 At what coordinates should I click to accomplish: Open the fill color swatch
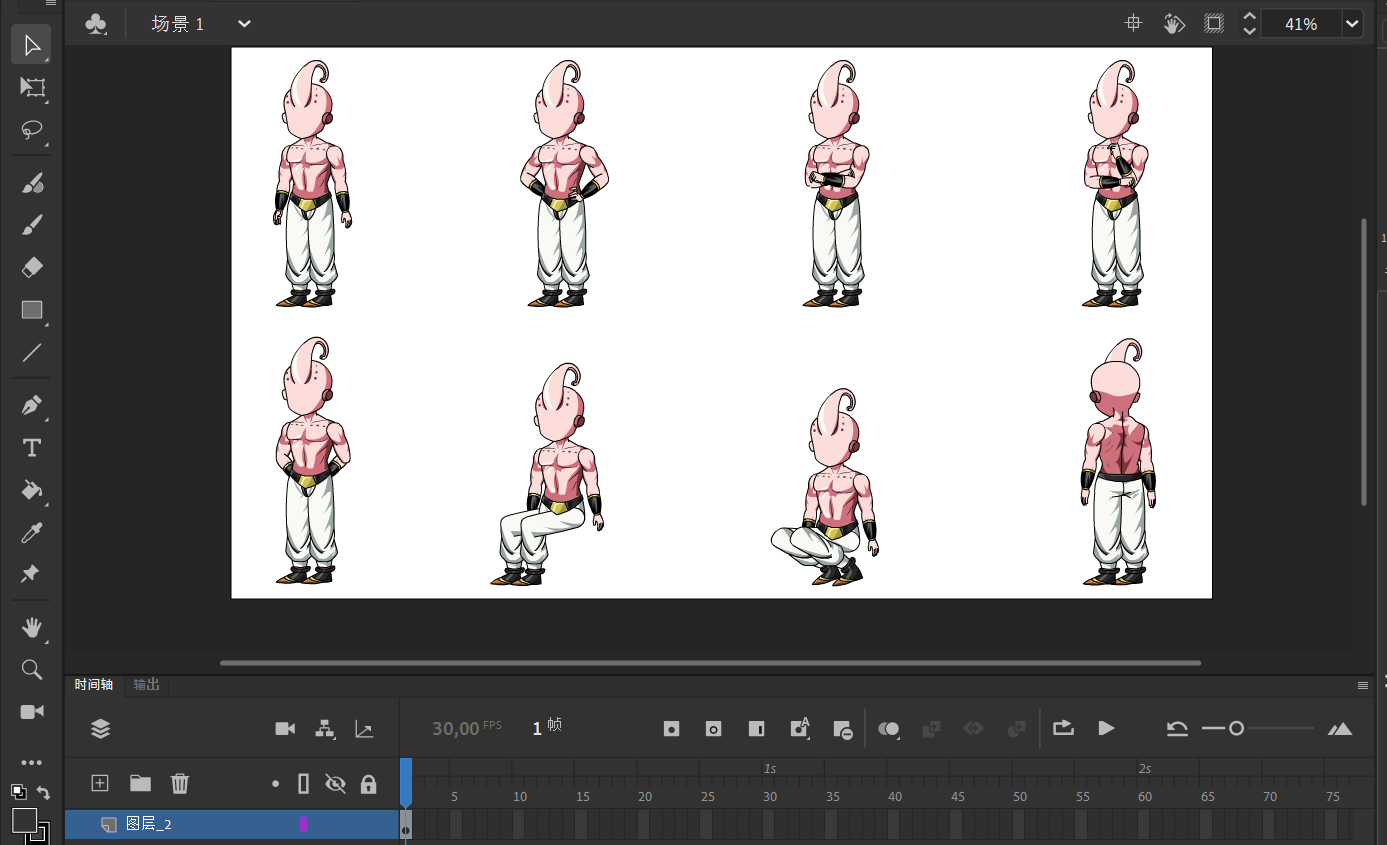[25, 821]
